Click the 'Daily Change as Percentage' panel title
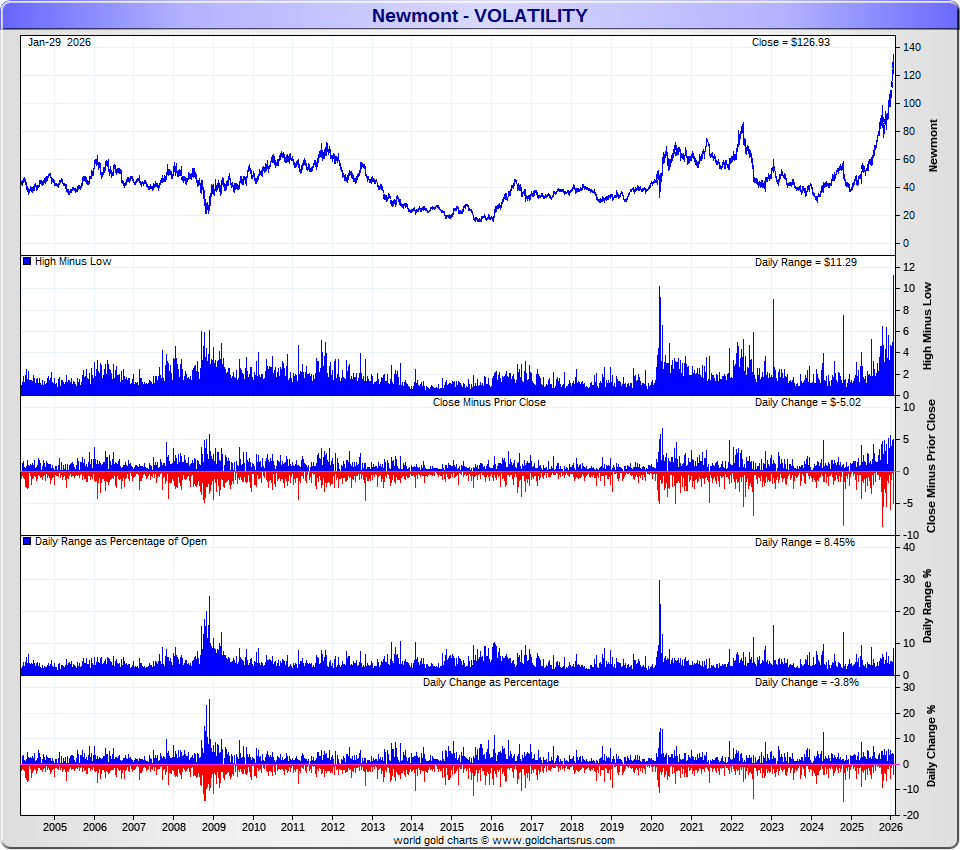This screenshot has width=960, height=850. [491, 682]
